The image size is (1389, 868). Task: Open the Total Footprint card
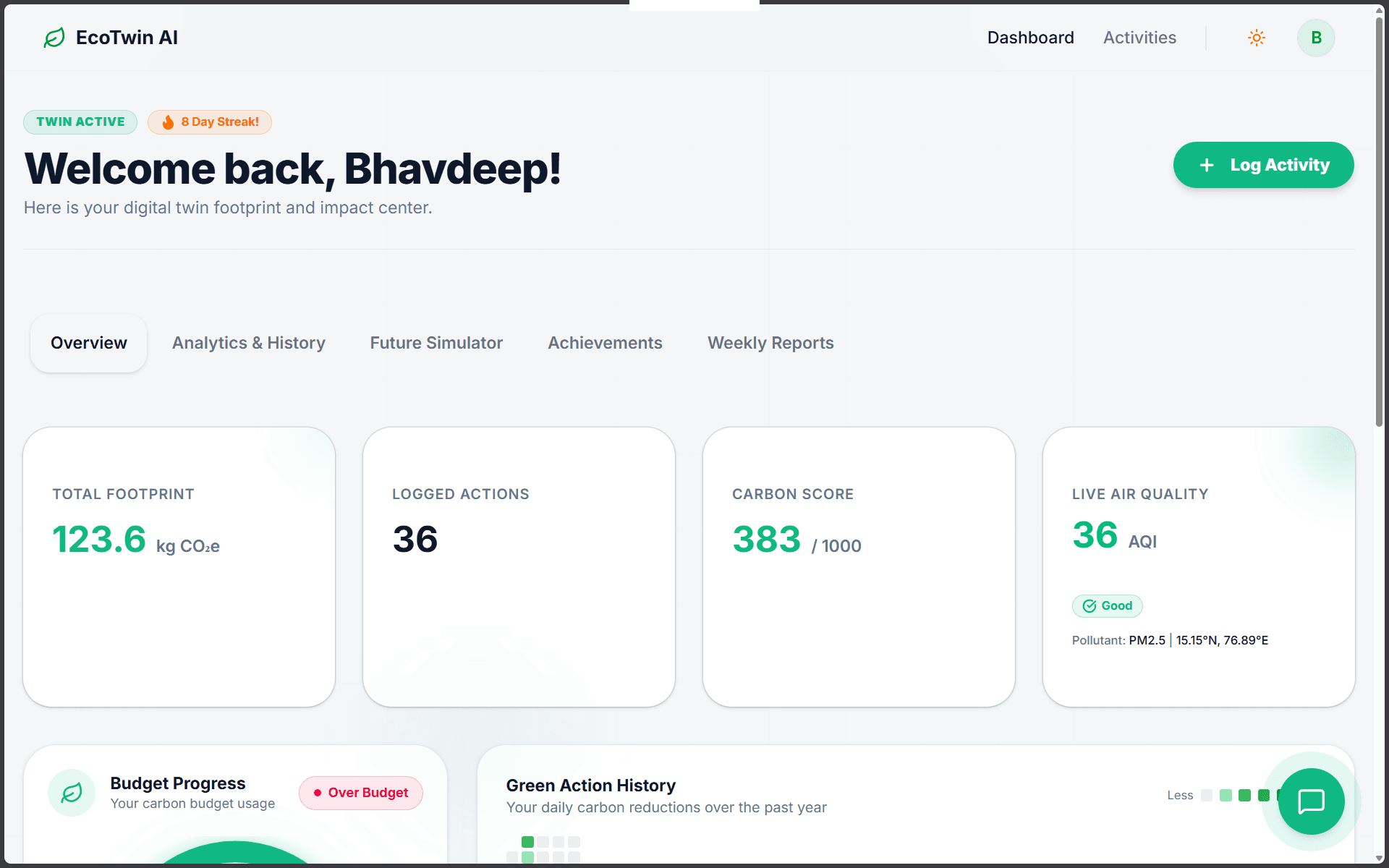[179, 567]
